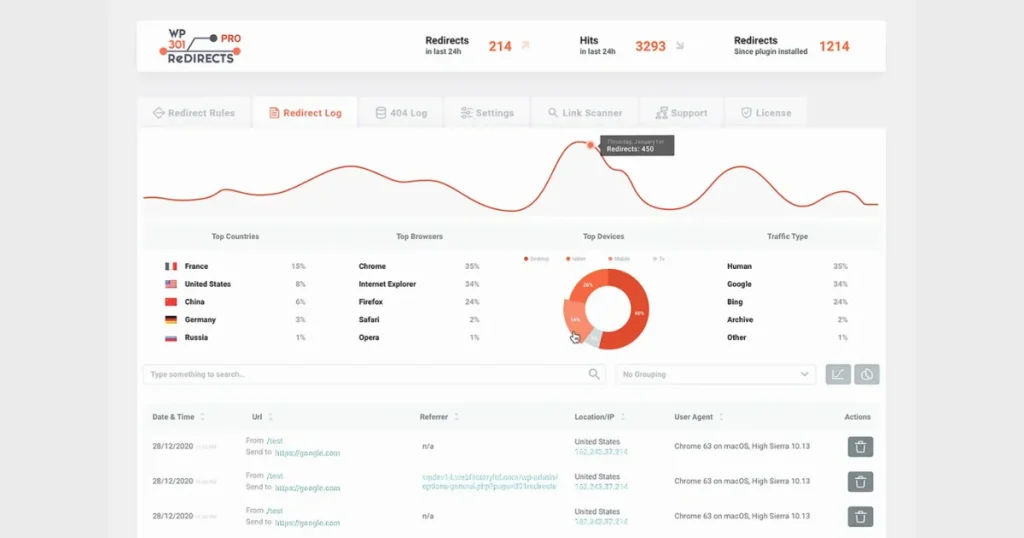Click the IP address in first log row

coord(601,452)
